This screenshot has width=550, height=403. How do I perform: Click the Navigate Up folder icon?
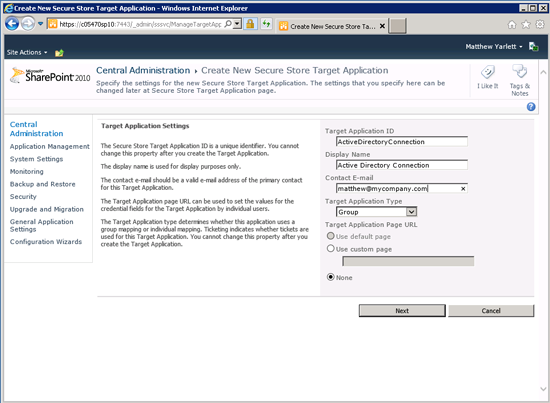[x=59, y=53]
